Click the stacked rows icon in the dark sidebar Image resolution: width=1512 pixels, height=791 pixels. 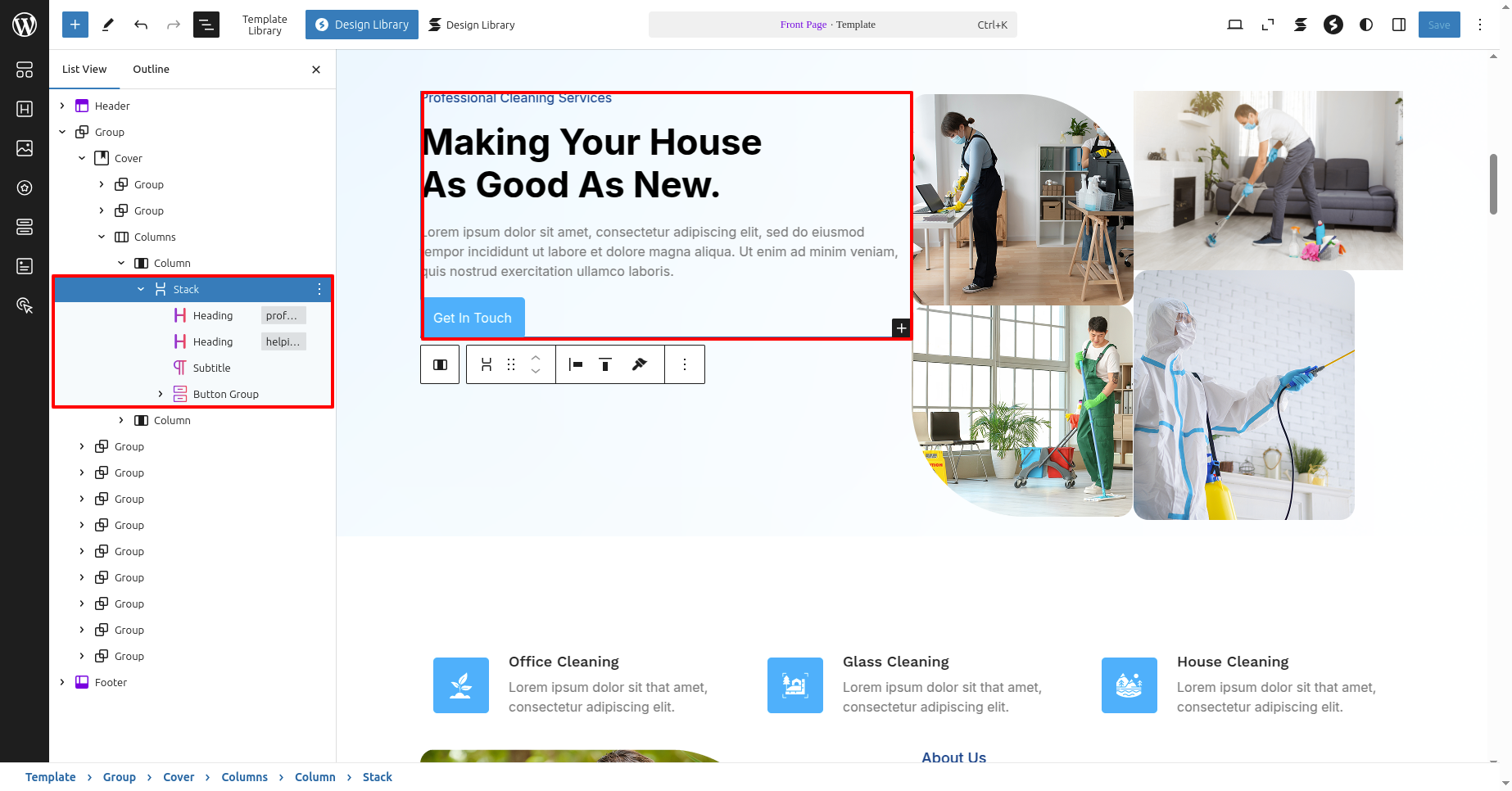click(x=25, y=227)
